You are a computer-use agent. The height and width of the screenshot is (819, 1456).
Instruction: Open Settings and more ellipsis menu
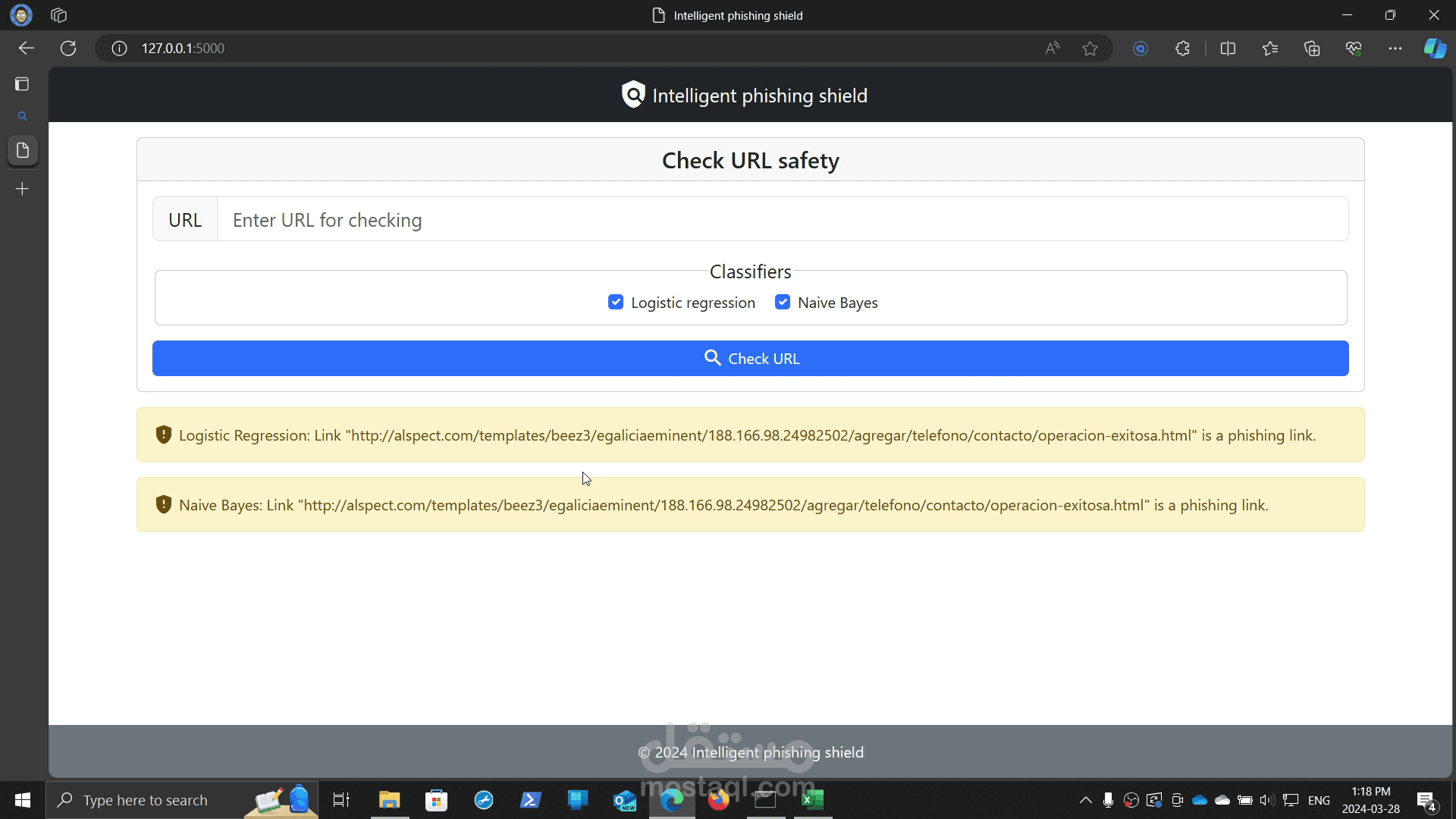[x=1395, y=49]
